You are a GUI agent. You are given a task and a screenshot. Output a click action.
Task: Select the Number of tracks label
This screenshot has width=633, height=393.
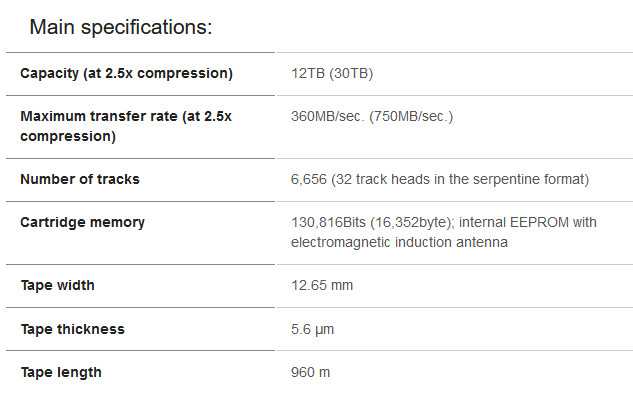[80, 179]
